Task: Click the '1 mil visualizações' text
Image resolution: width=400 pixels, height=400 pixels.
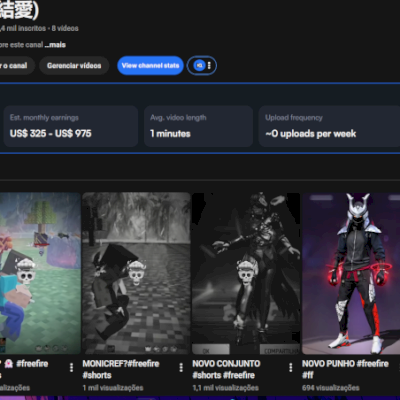Action: pyautogui.click(x=113, y=388)
